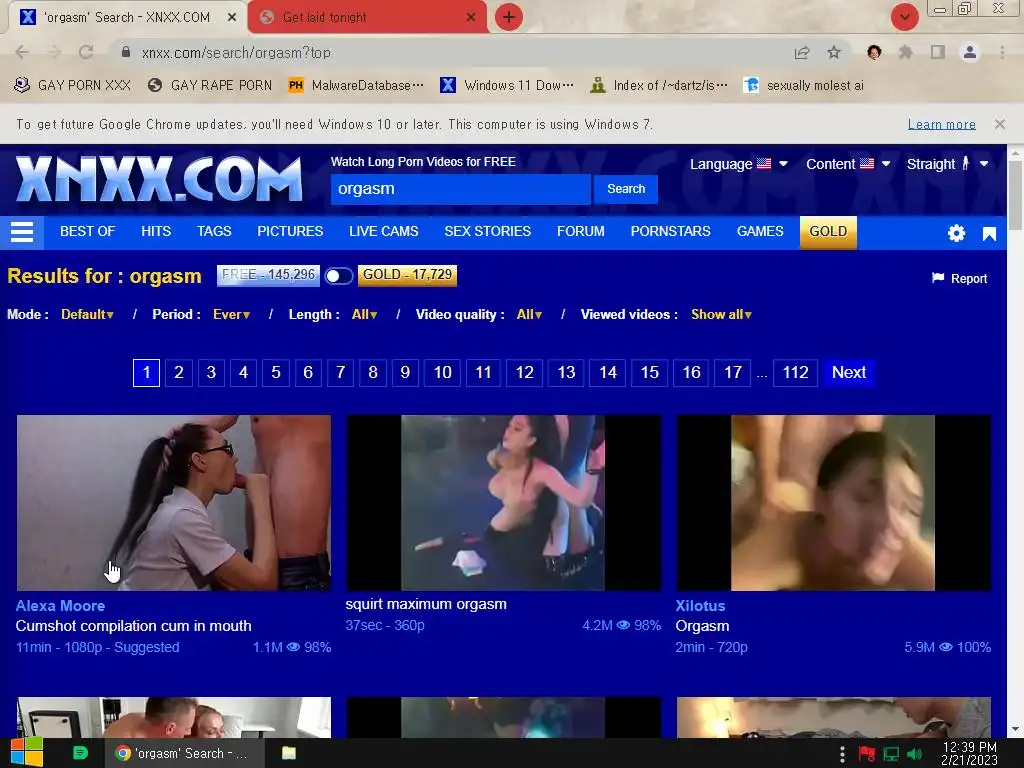Go to results page 2
This screenshot has height=768, width=1024.
point(178,372)
